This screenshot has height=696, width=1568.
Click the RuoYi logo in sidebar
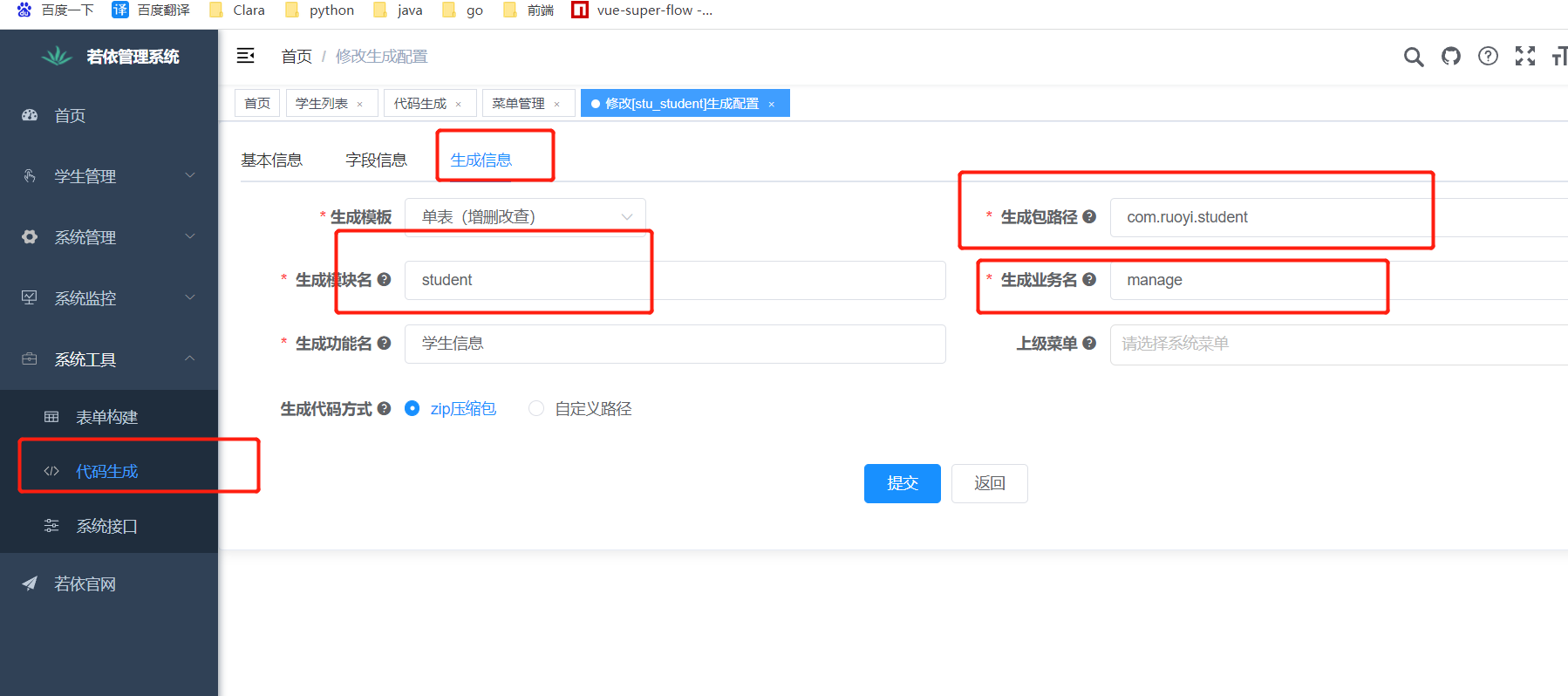click(57, 56)
